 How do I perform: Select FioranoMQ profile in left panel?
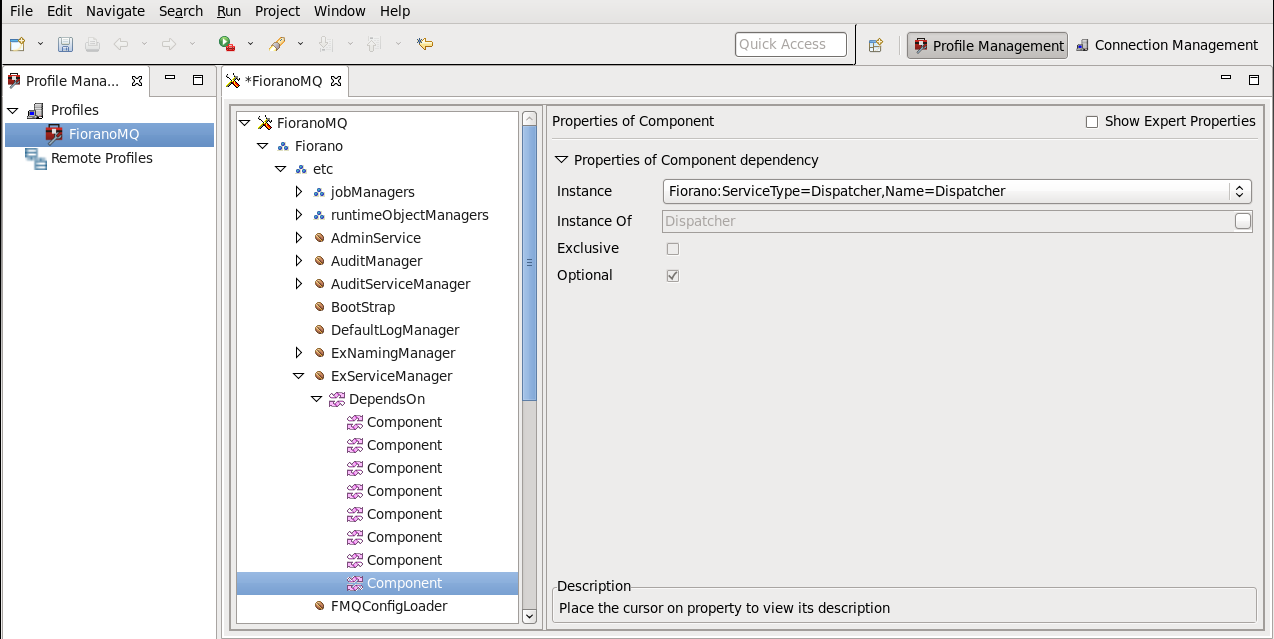click(109, 134)
